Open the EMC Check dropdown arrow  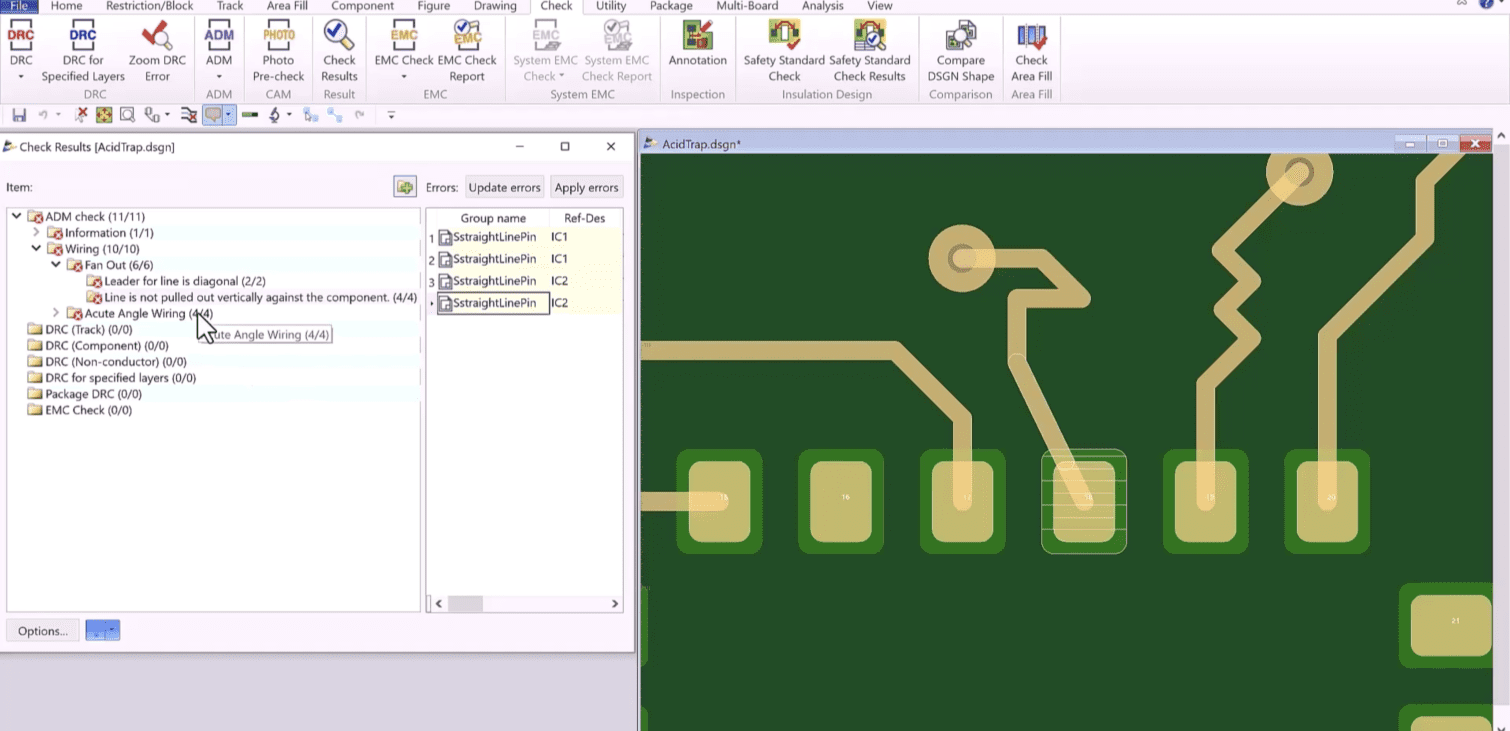(404, 76)
